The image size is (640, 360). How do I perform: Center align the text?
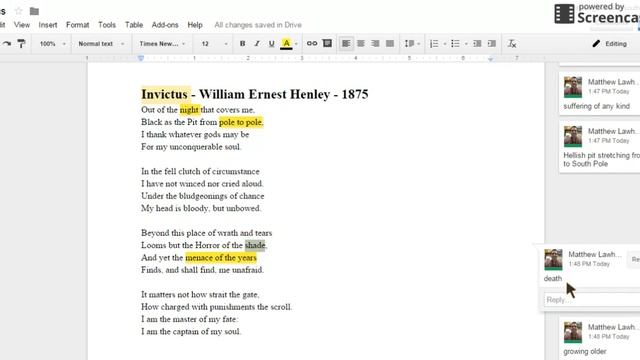coord(361,44)
